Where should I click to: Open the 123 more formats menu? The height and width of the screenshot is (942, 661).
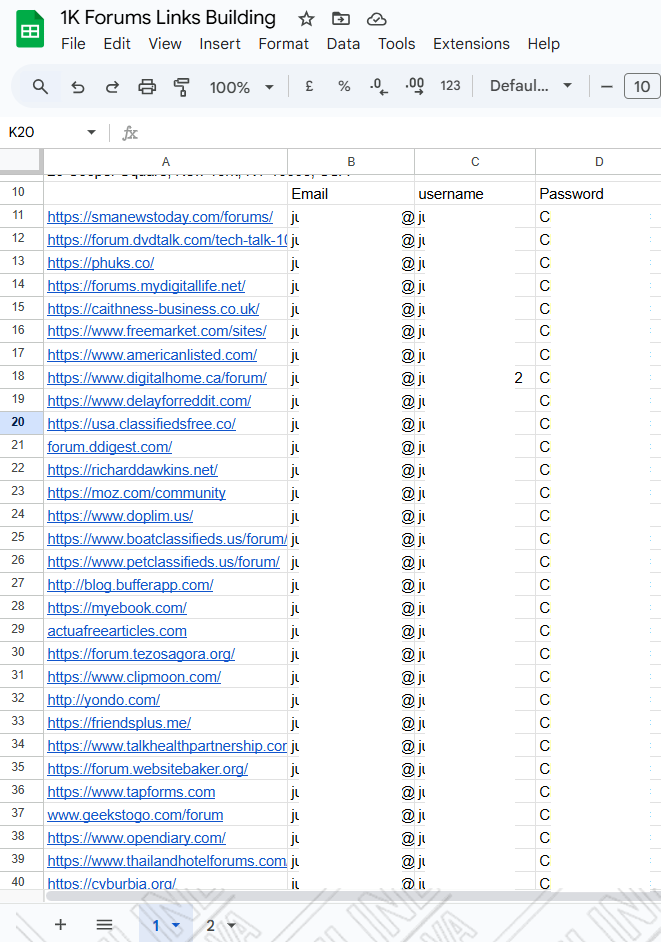[x=450, y=86]
